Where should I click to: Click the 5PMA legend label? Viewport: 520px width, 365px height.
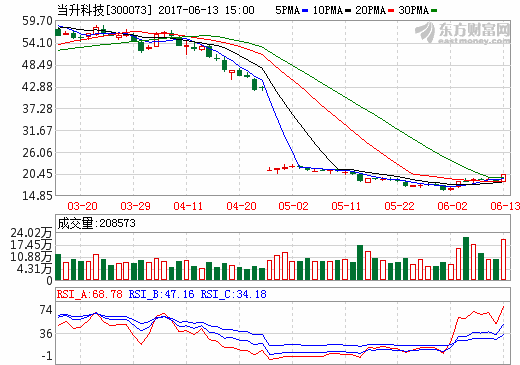point(288,10)
